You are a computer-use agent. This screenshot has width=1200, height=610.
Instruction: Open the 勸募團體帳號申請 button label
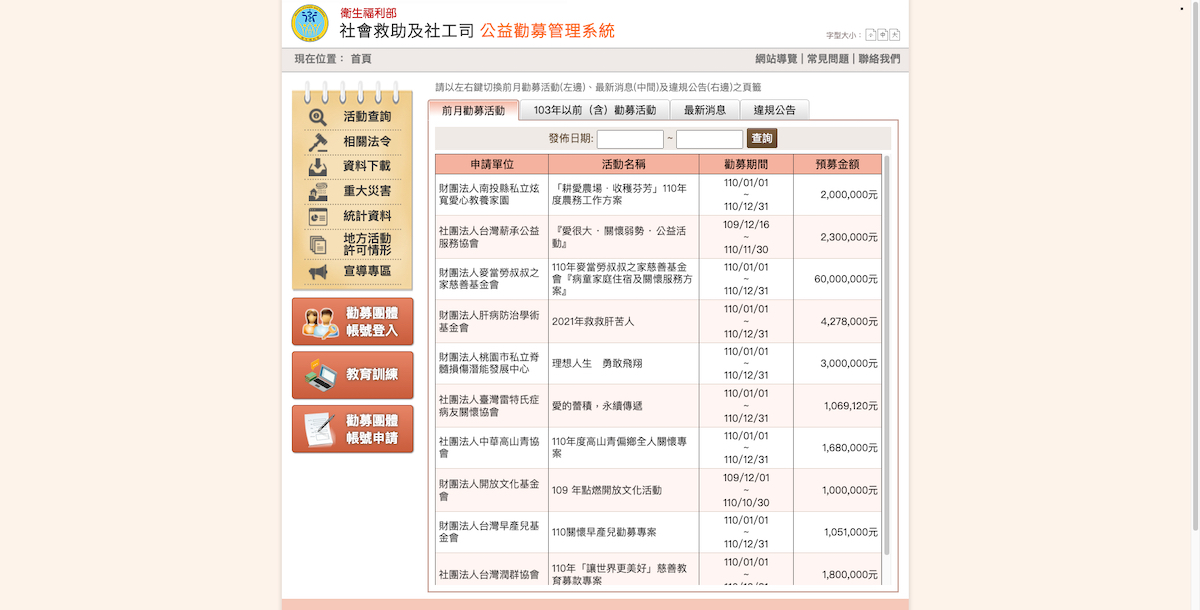tap(372, 429)
